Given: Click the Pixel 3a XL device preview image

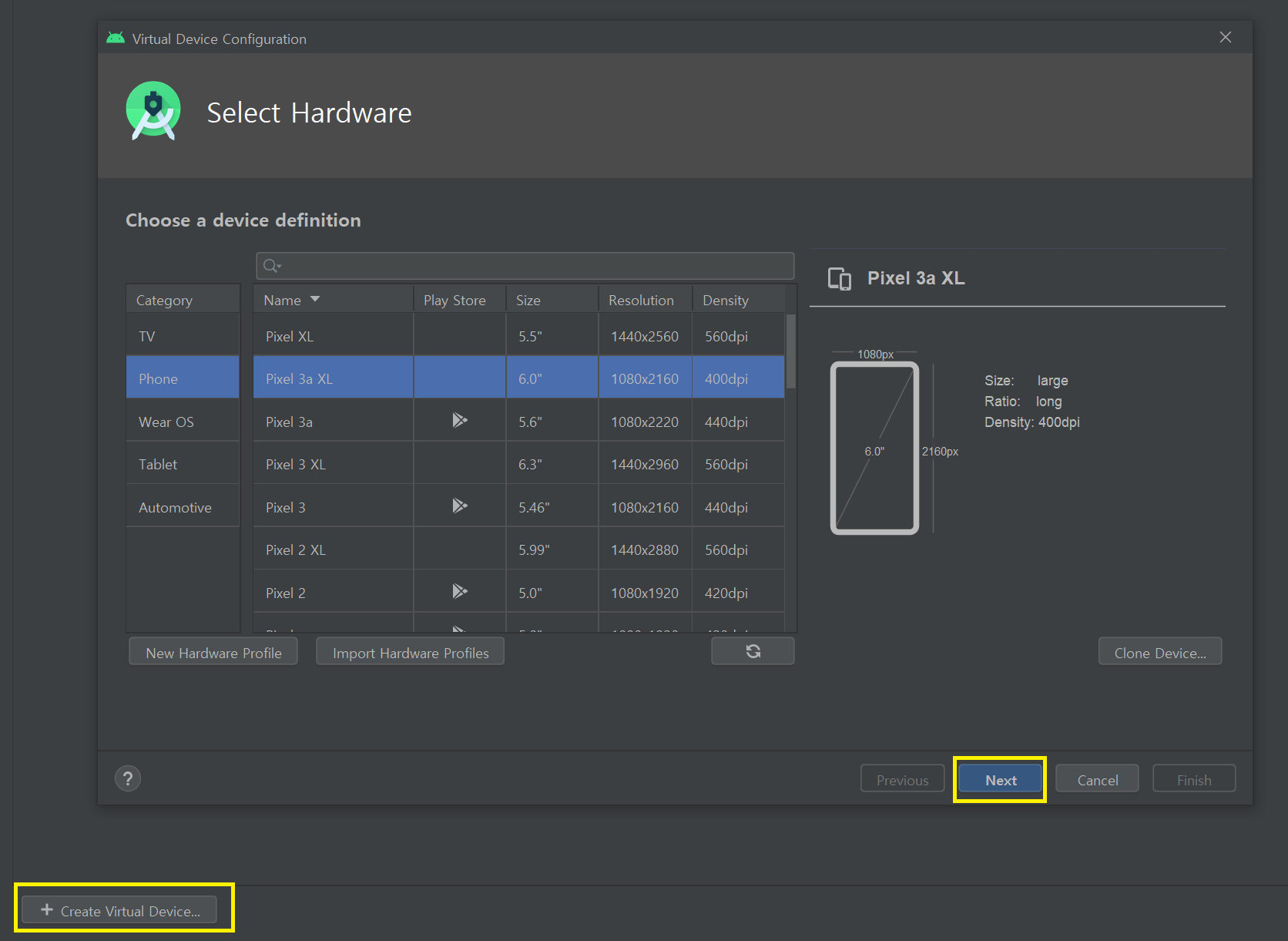Looking at the screenshot, I should 874,449.
